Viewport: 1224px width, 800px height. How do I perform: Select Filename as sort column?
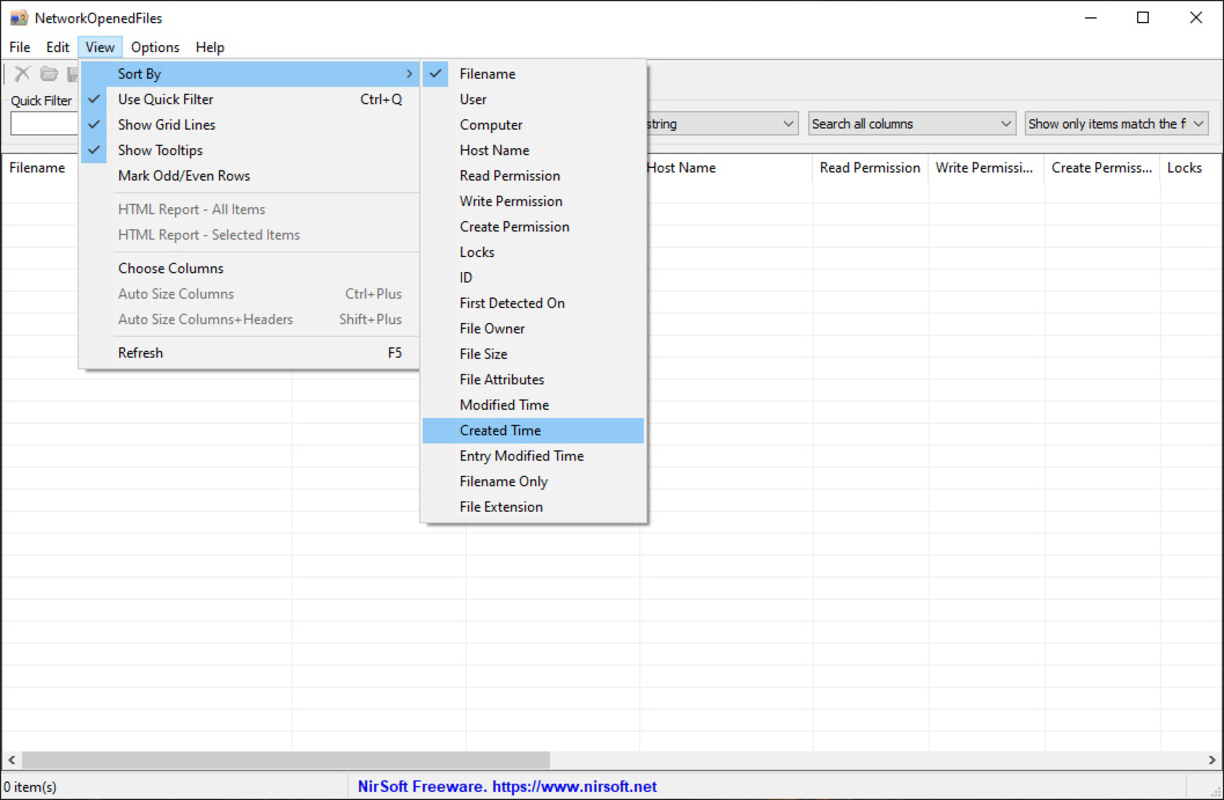533,74
